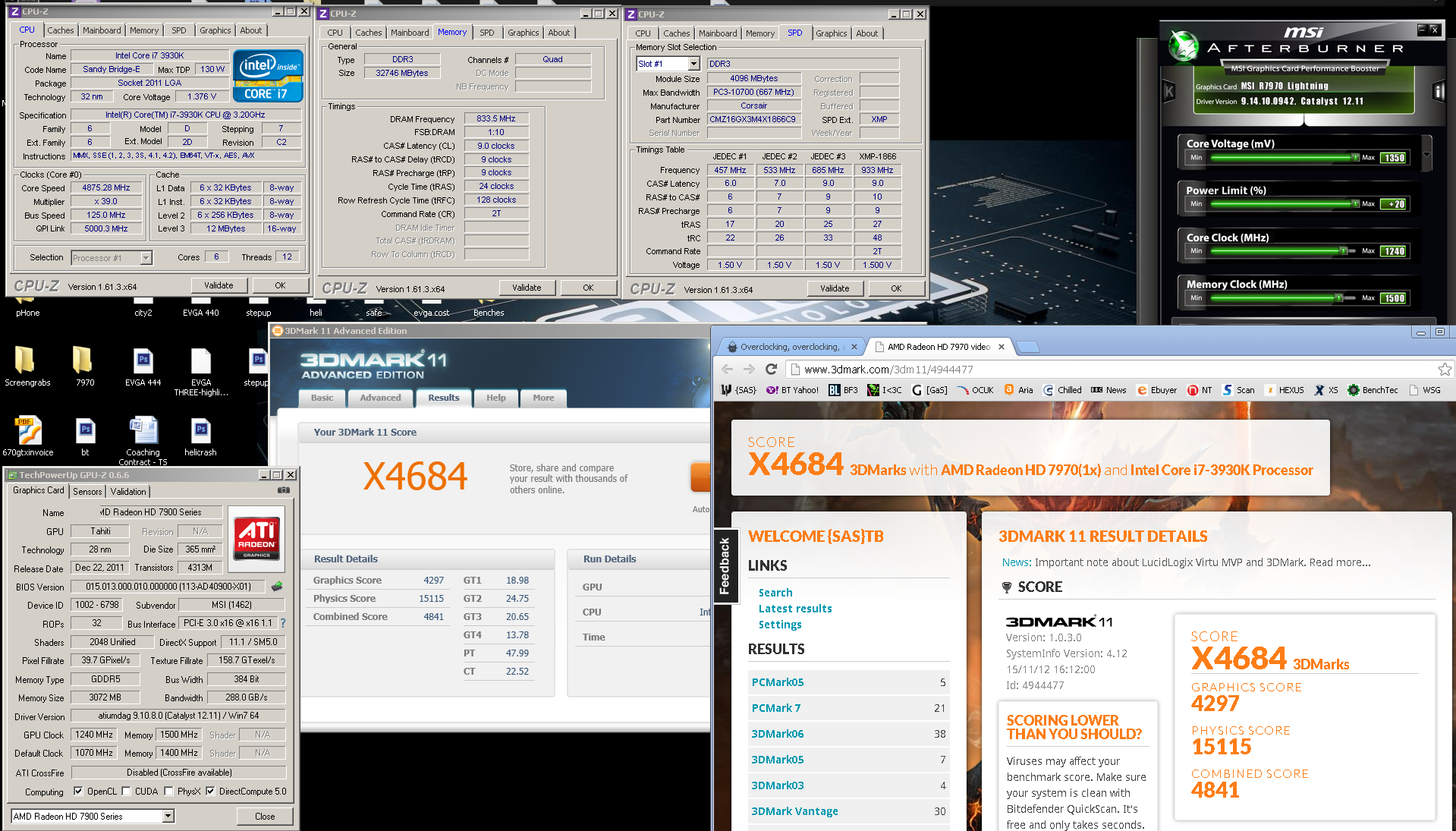Open the {SAS} bookmark

click(738, 390)
